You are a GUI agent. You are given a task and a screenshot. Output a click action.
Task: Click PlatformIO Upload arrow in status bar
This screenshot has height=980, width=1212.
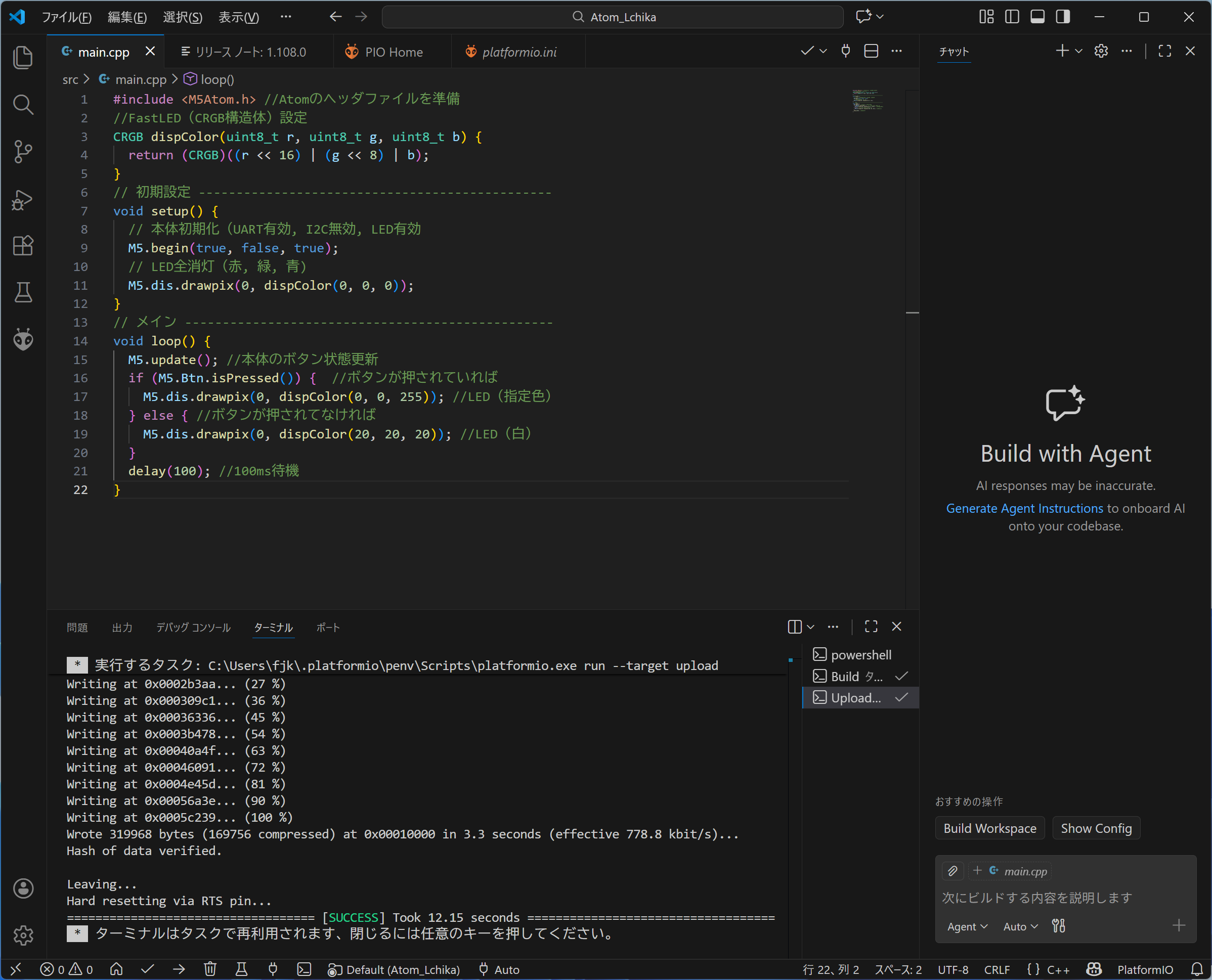179,969
